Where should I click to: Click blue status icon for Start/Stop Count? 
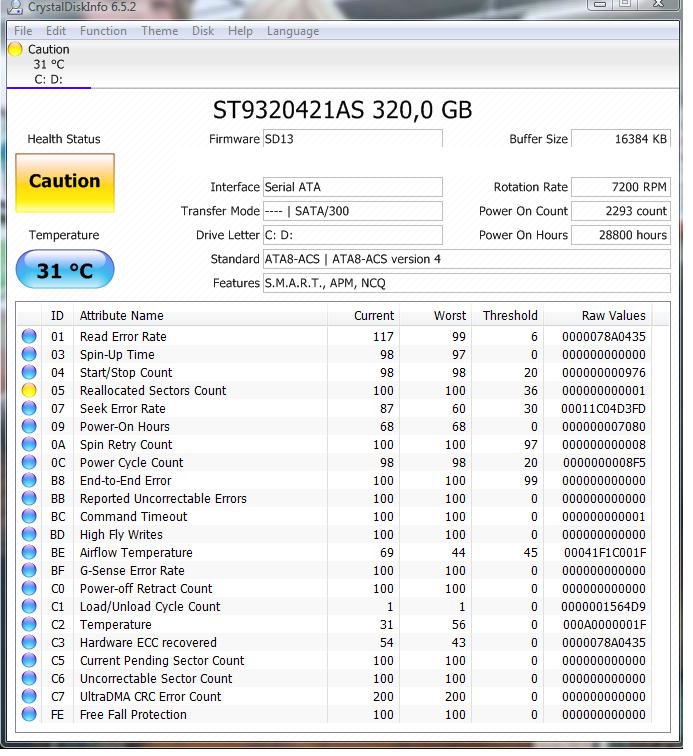pos(29,372)
